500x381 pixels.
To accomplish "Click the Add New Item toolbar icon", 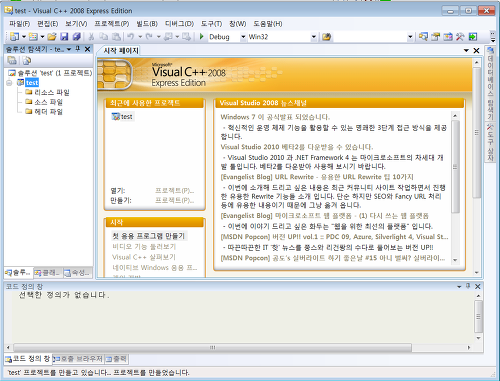I will pos(33,37).
